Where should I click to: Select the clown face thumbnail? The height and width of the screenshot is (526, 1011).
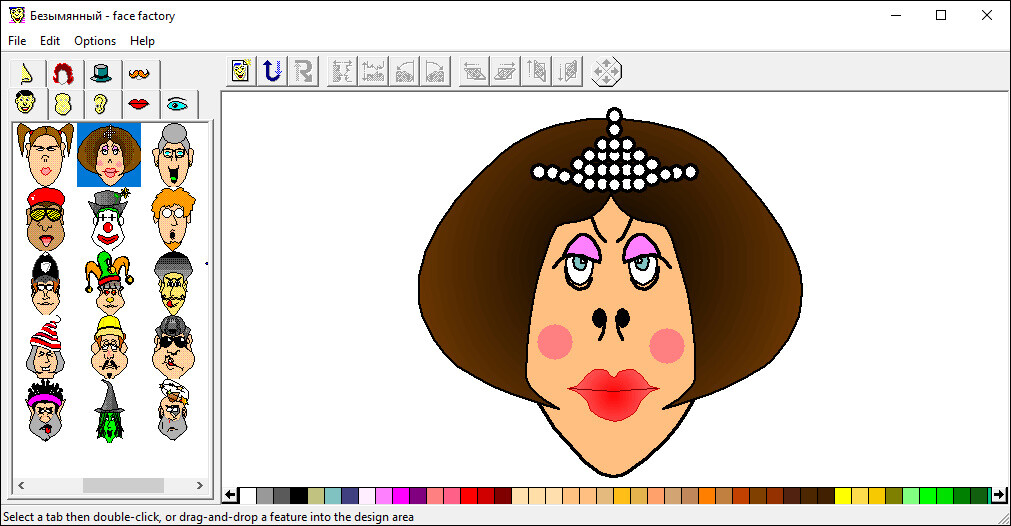(x=109, y=219)
